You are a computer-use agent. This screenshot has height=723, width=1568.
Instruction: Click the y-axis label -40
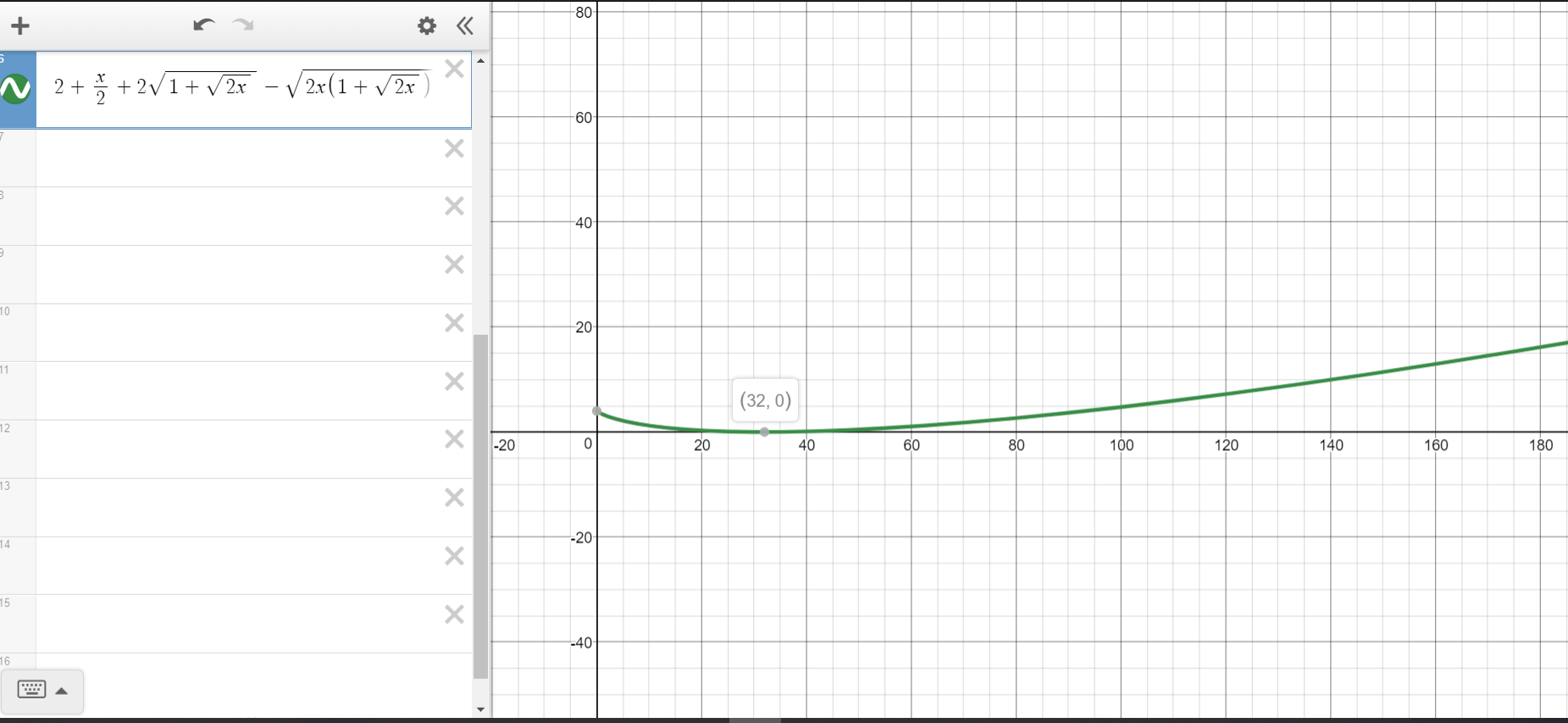pos(581,642)
